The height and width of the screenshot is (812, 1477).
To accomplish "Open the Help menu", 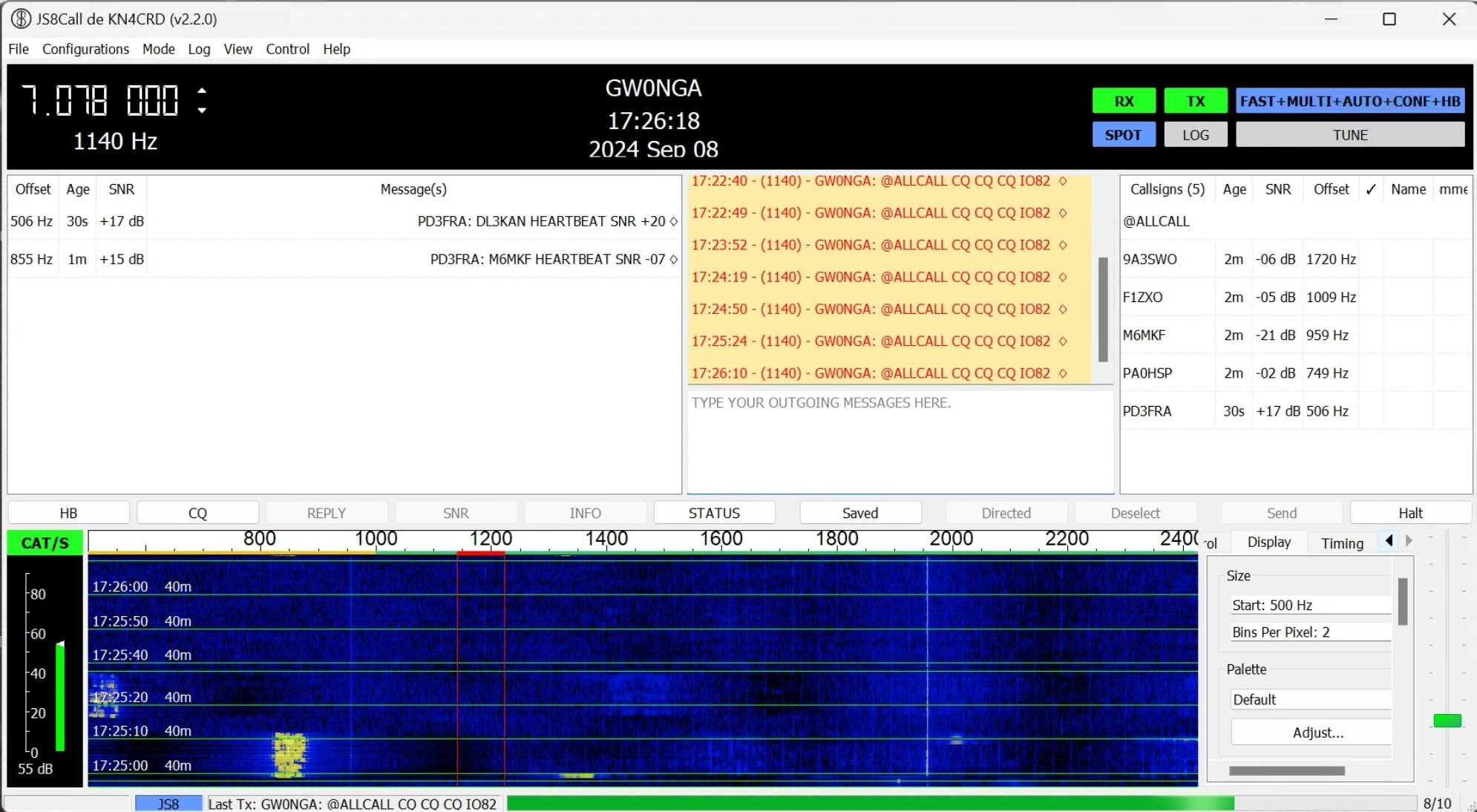I will point(336,49).
